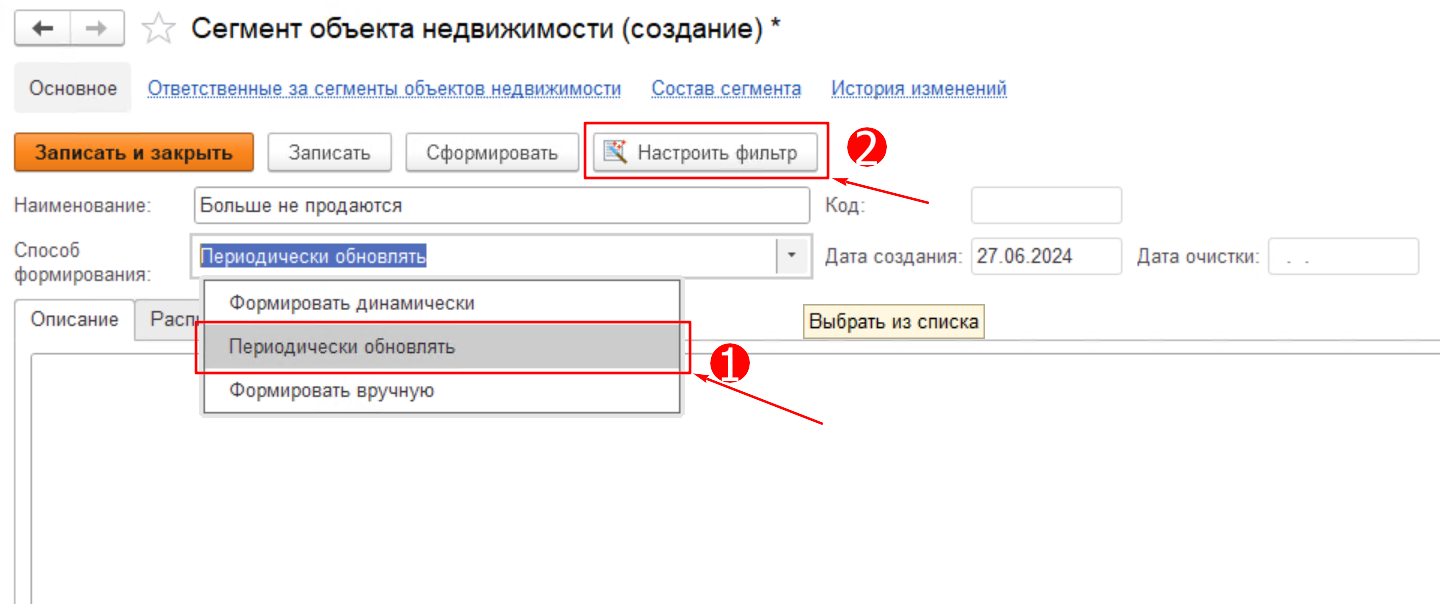Pick the Формировать вручную option
The width and height of the screenshot is (1440, 604).
[x=331, y=390]
